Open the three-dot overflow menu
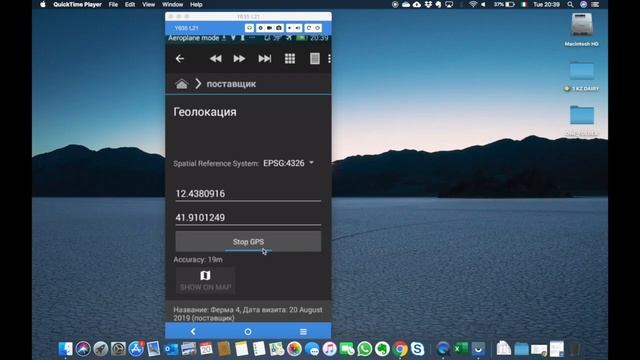 pyautogui.click(x=329, y=59)
